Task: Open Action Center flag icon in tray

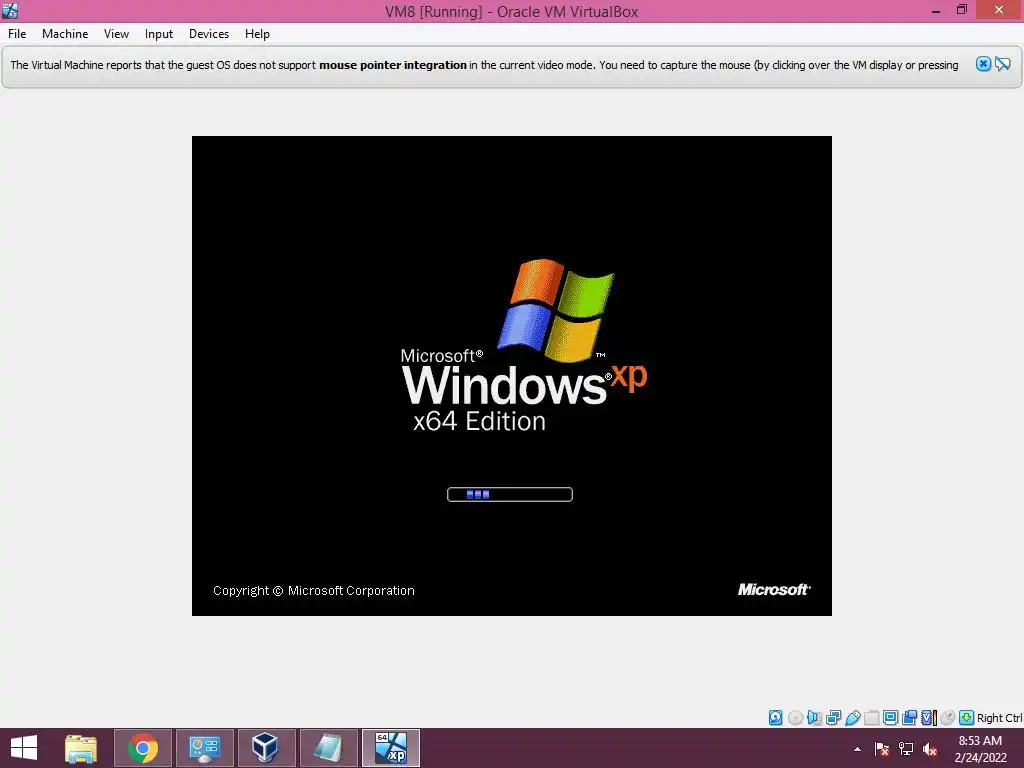Action: (x=881, y=749)
